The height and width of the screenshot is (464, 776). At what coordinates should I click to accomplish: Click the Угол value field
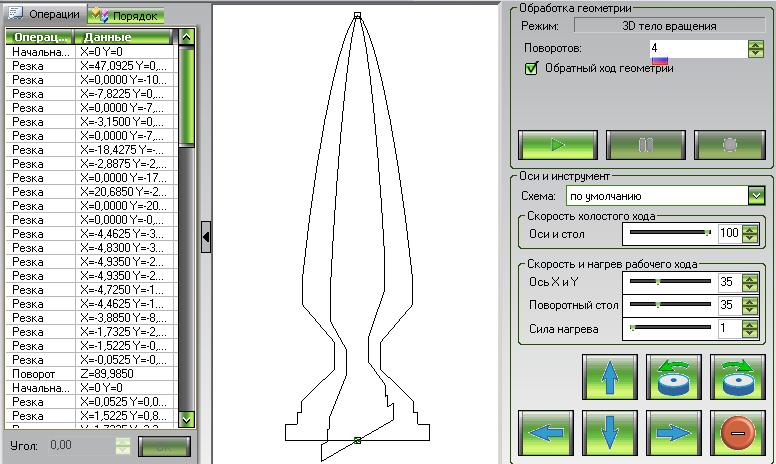(82, 445)
